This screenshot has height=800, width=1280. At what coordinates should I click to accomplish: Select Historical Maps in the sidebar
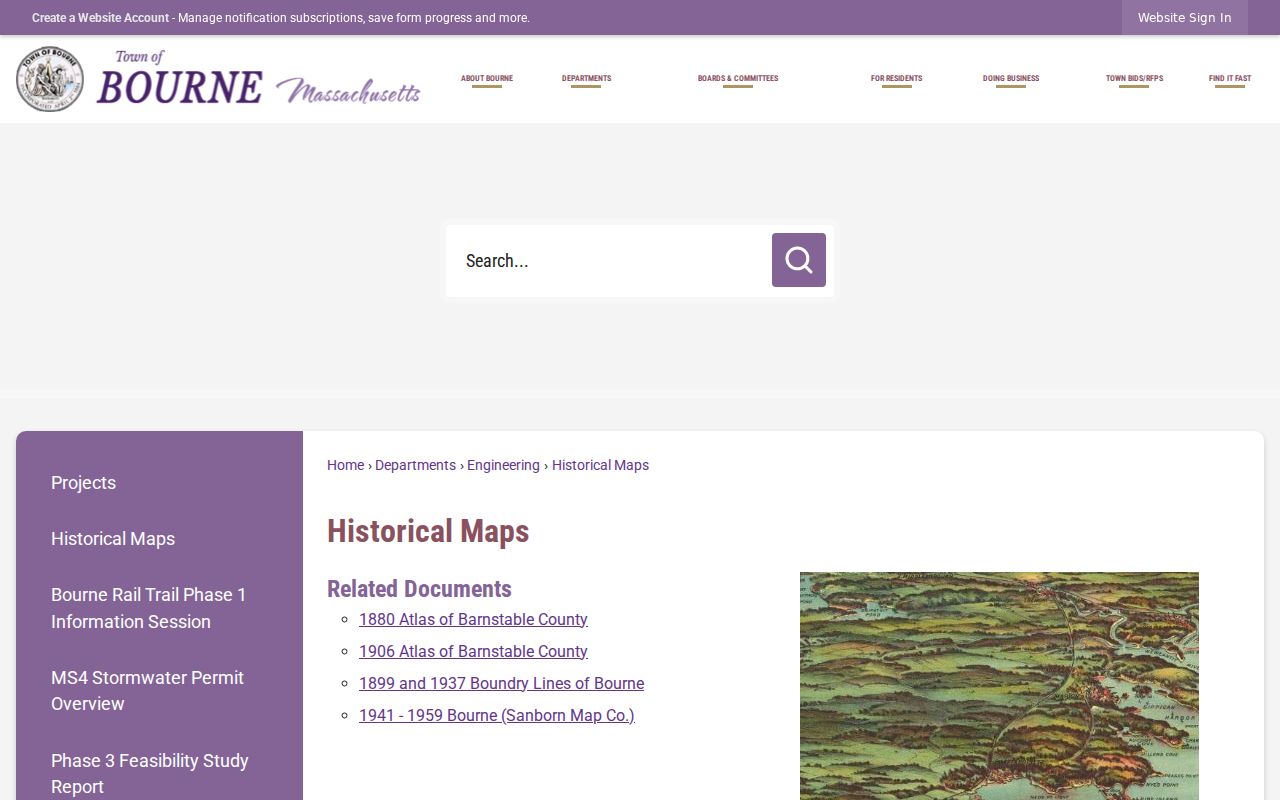(113, 539)
